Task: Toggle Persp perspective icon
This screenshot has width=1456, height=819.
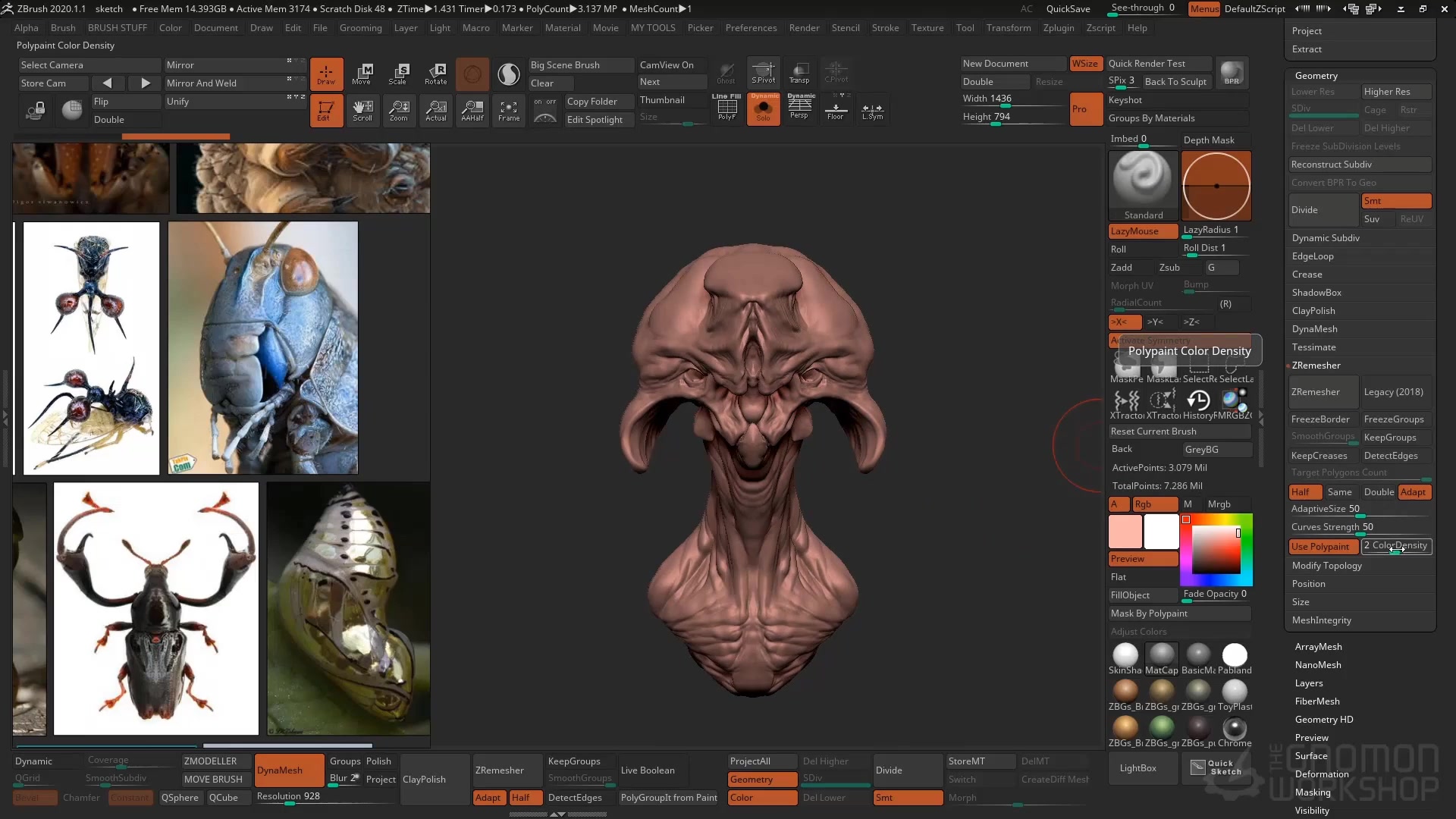Action: (x=800, y=108)
